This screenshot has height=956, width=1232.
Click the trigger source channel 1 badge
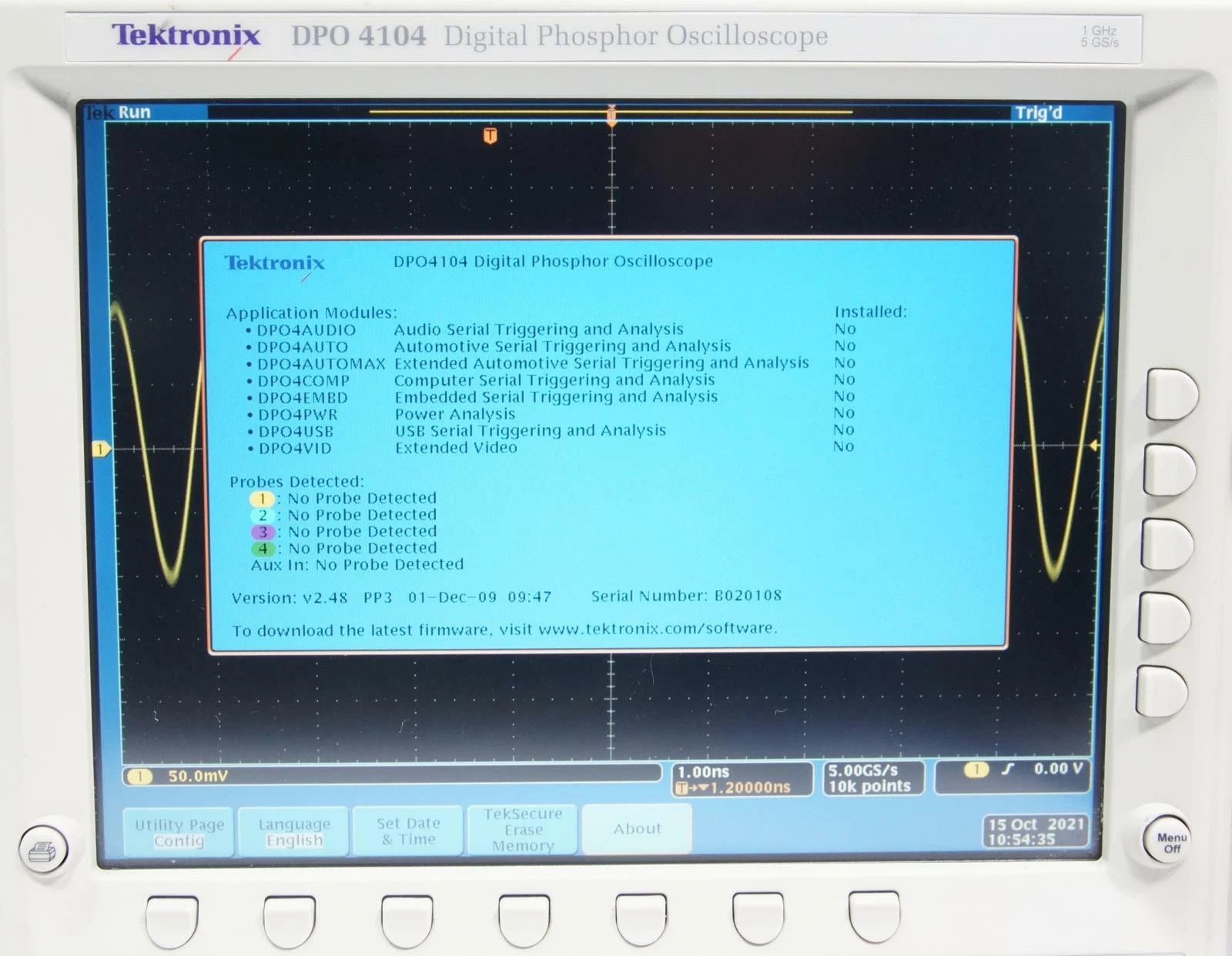click(976, 769)
